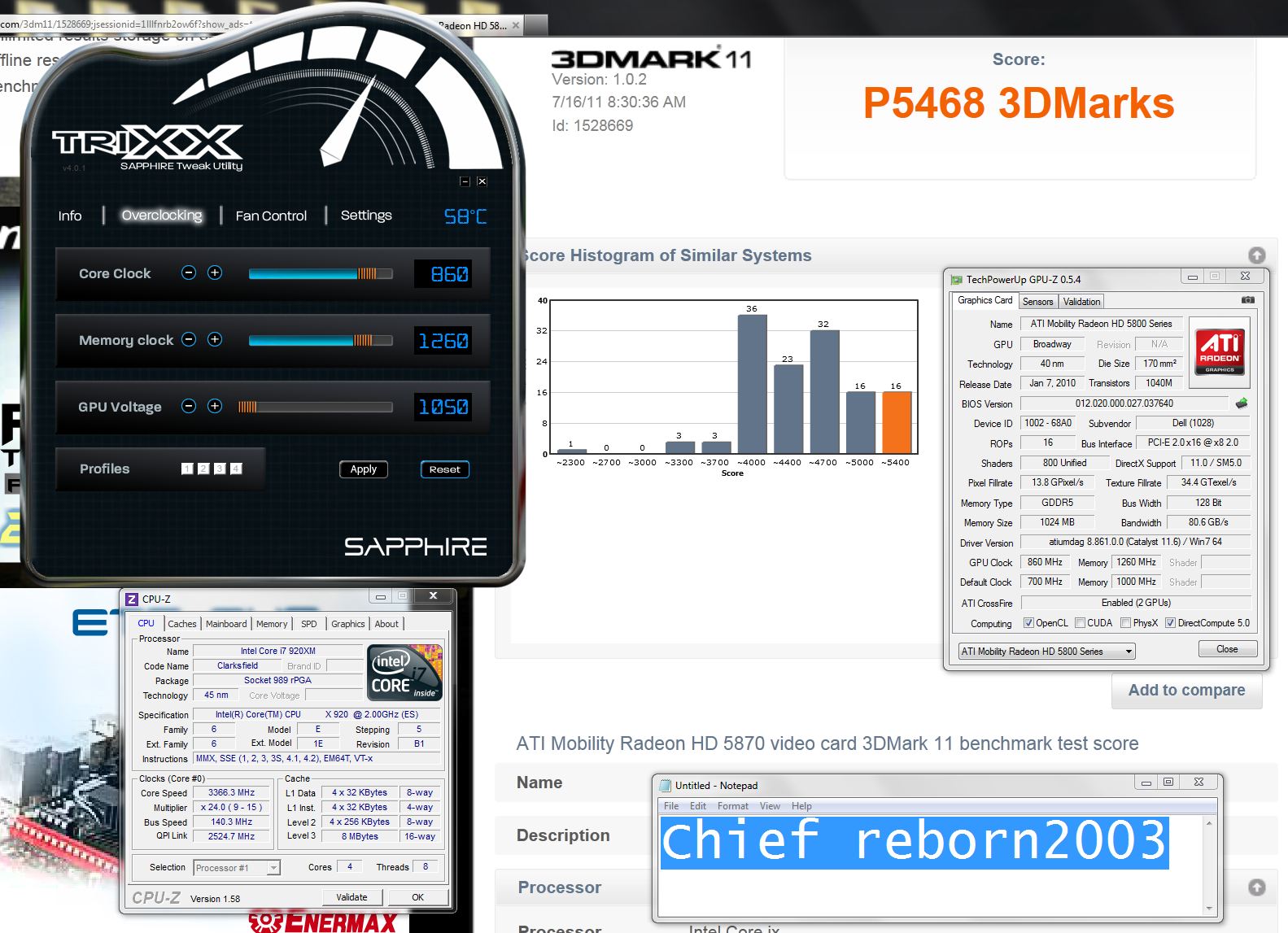
Task: Open Memory tab in CPU-Z
Action: coord(272,624)
